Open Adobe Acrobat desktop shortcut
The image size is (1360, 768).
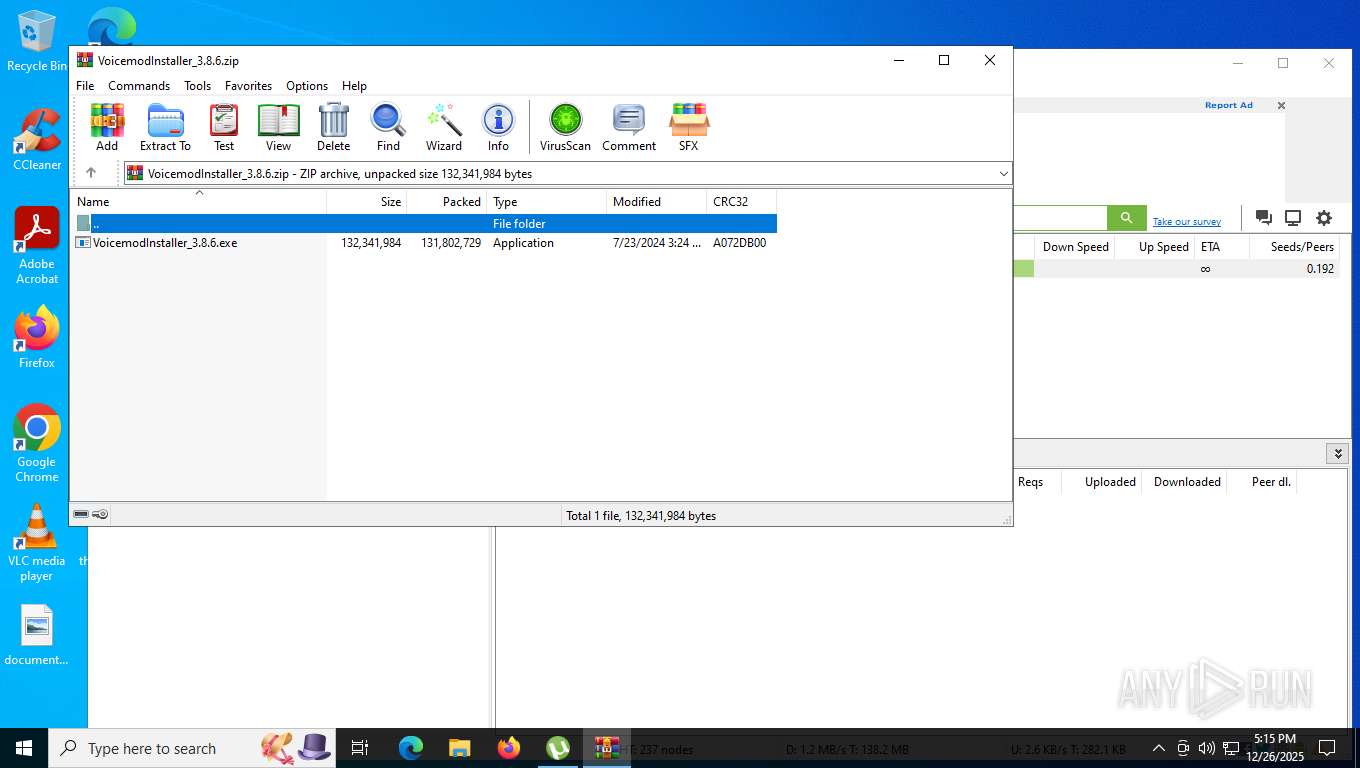37,246
